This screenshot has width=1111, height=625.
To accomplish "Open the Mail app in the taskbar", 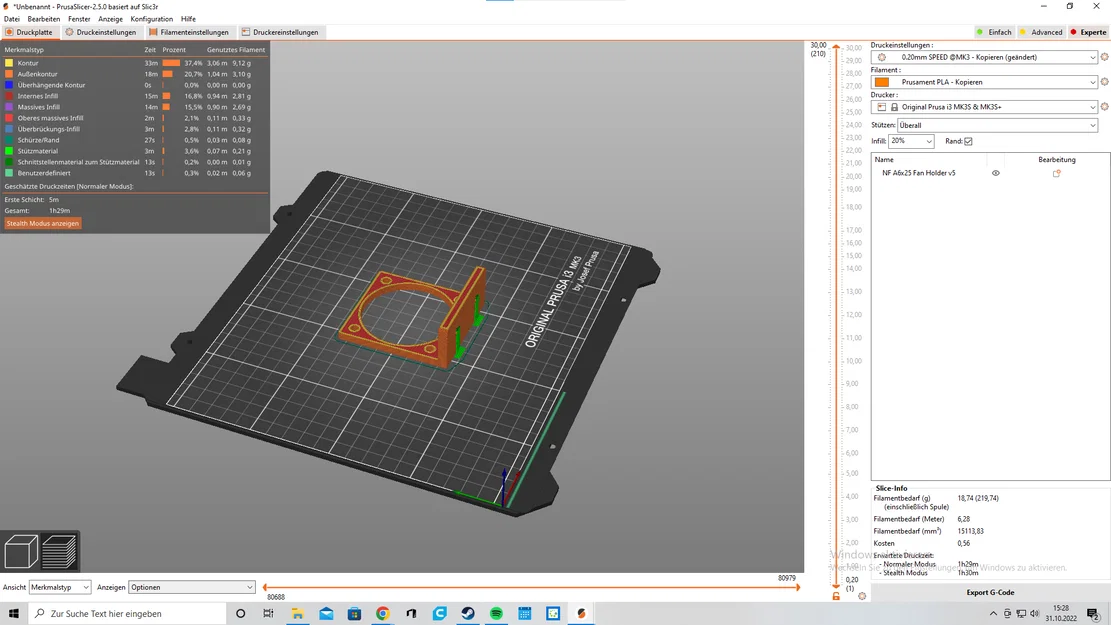I will click(326, 614).
